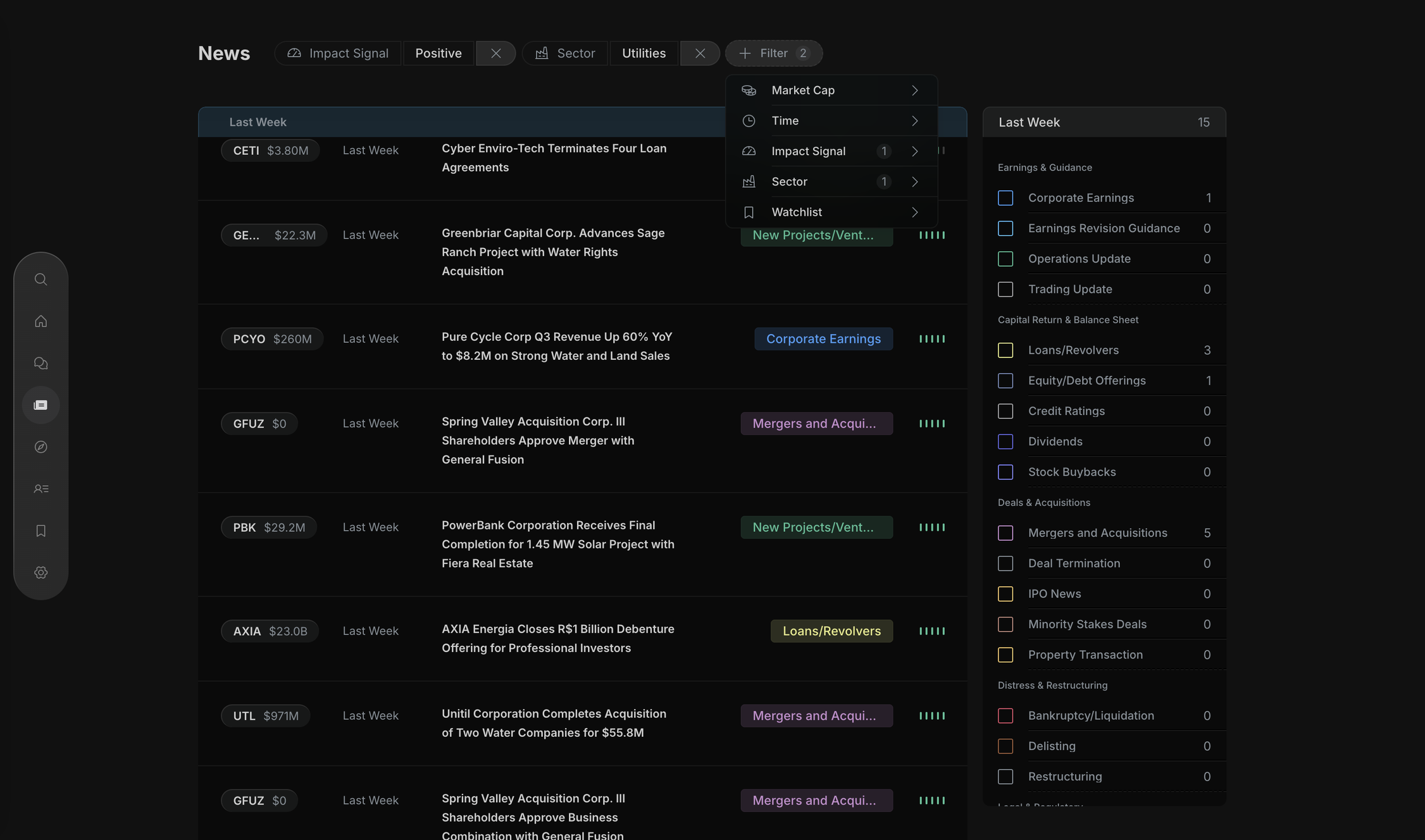The width and height of the screenshot is (1425, 840).
Task: Expand the Market Cap submenu chevron
Action: 915,90
